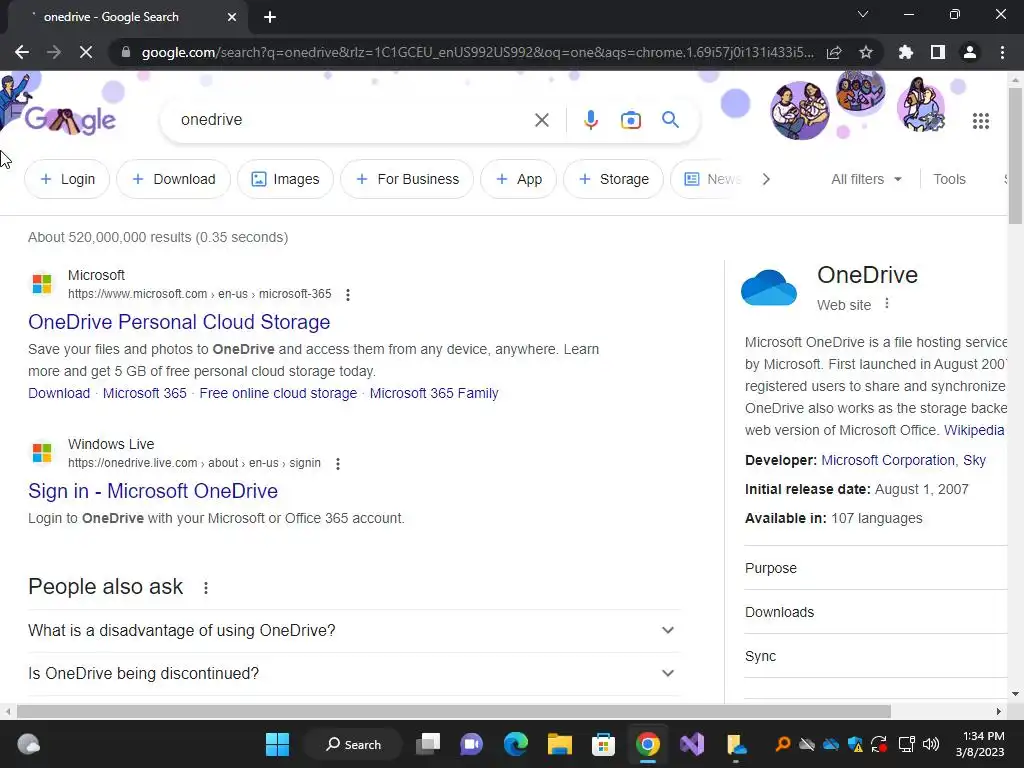Open Chrome three-dot menu

[1002, 52]
